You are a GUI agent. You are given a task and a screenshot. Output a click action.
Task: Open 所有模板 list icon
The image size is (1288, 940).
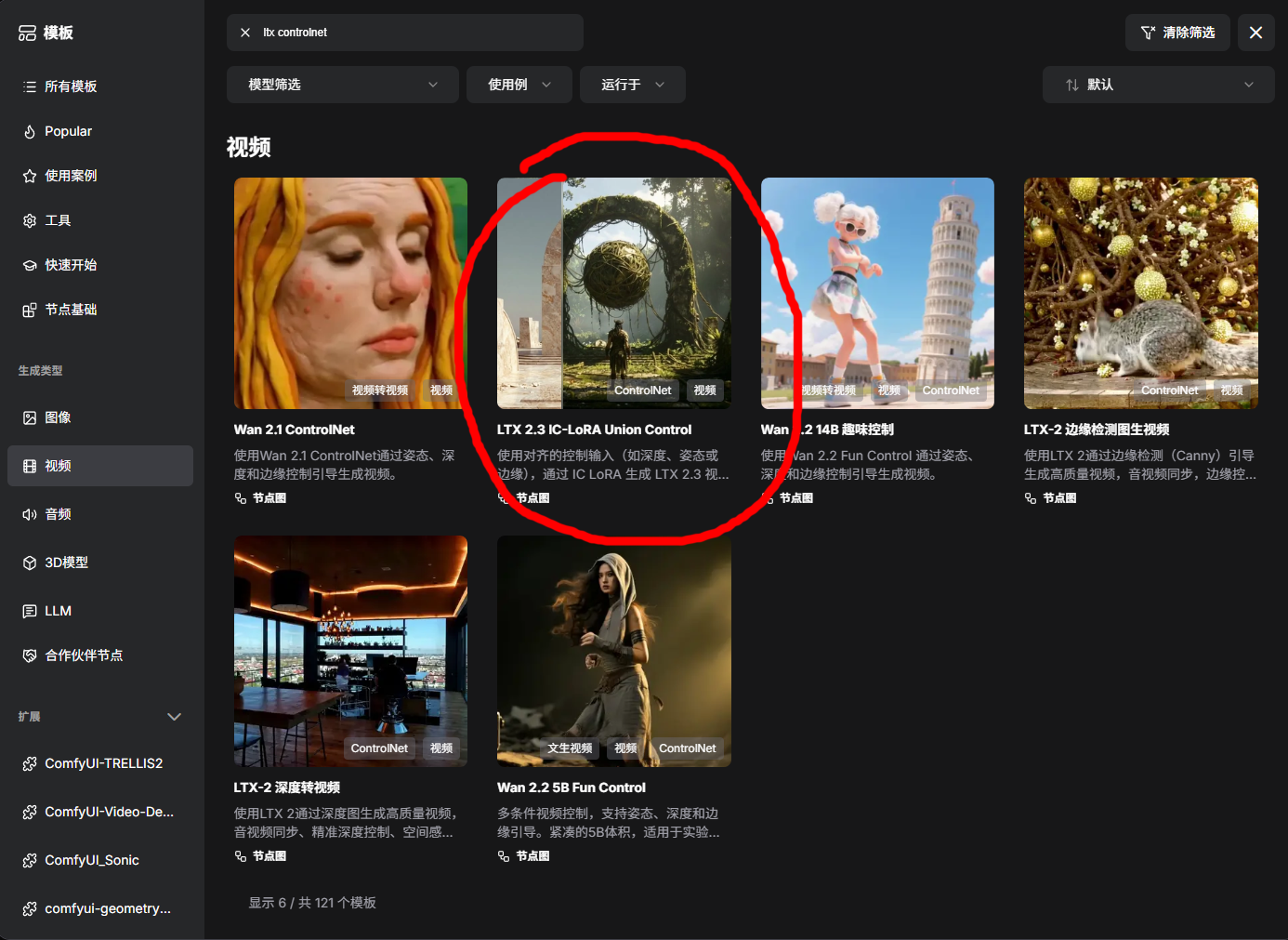tap(30, 86)
